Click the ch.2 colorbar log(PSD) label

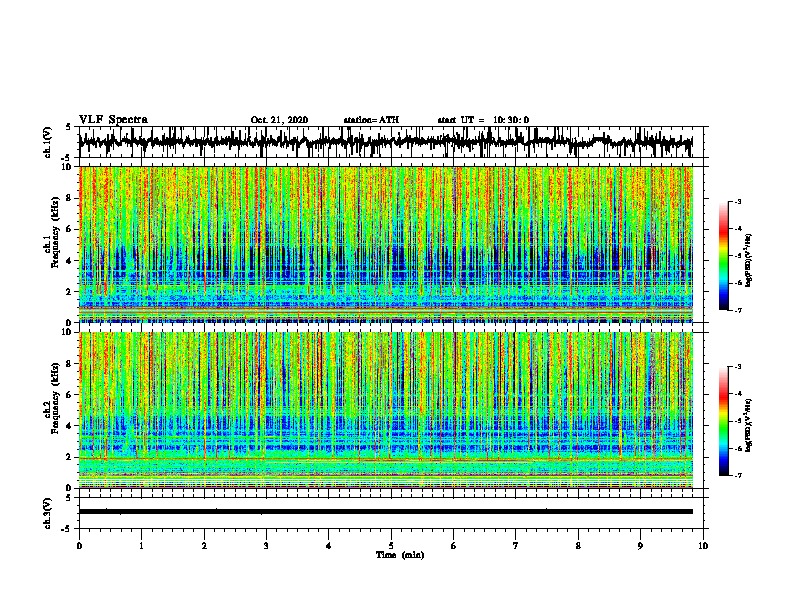749,425
